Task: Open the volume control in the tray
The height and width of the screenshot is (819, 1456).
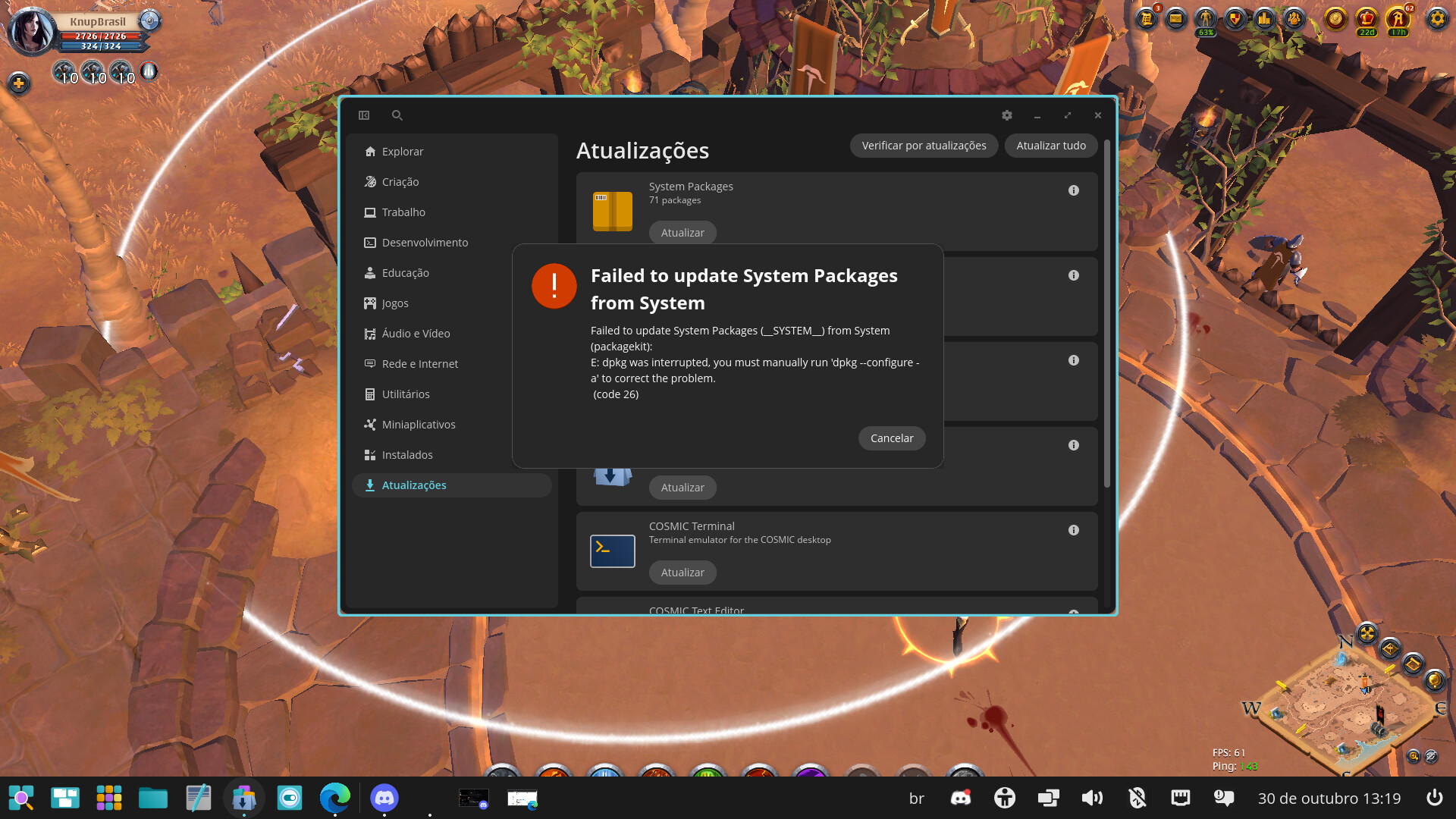Action: pyautogui.click(x=1093, y=798)
